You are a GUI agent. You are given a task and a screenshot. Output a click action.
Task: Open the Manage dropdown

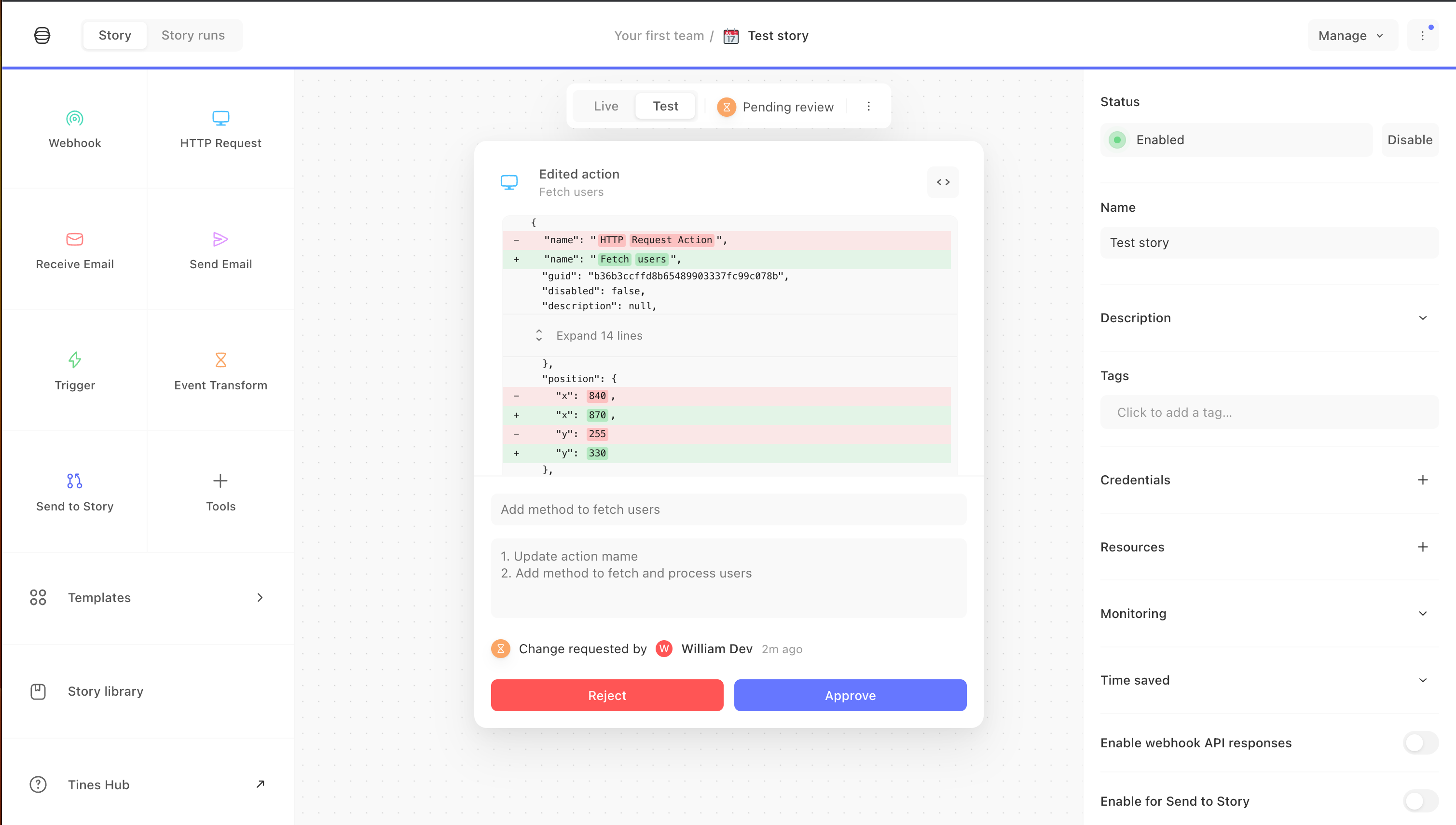pyautogui.click(x=1352, y=35)
